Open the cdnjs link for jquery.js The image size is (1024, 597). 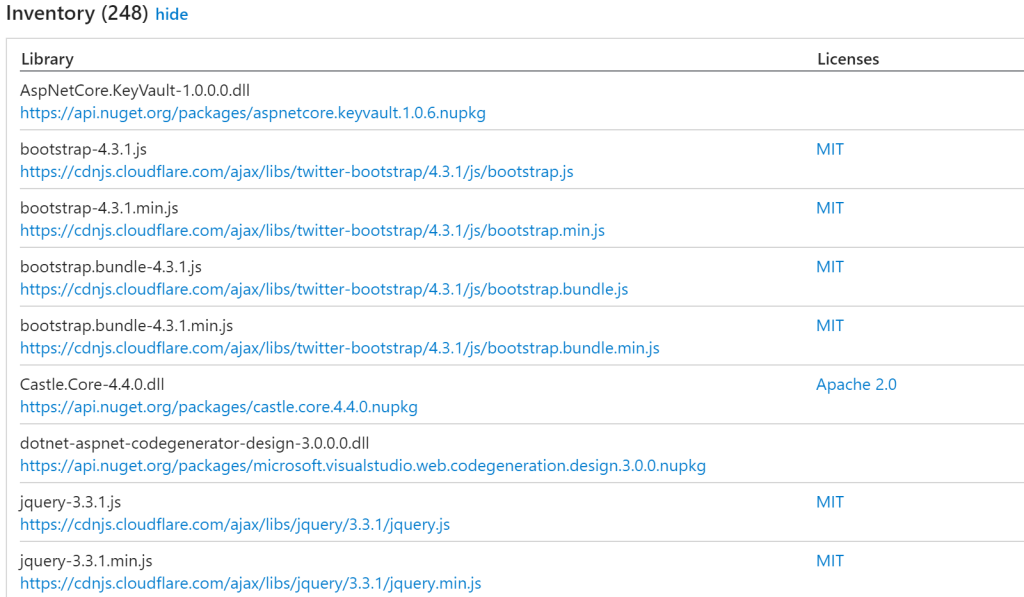235,525
